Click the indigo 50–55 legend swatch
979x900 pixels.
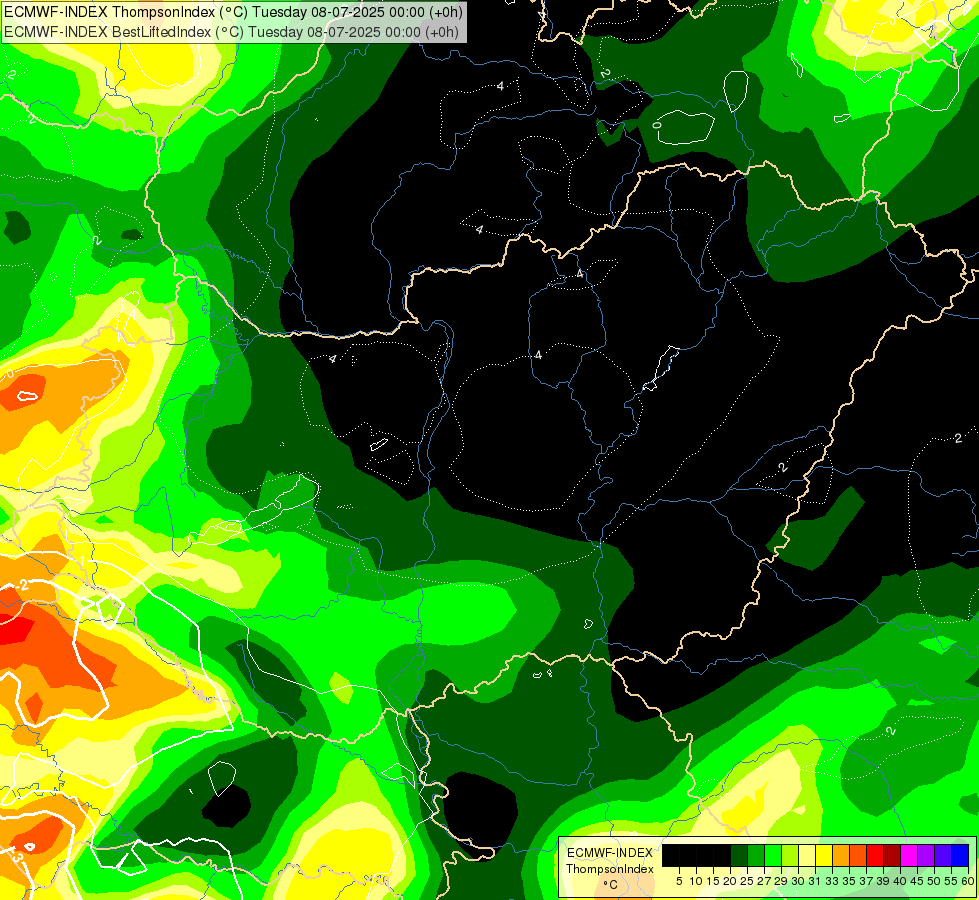pos(943,855)
